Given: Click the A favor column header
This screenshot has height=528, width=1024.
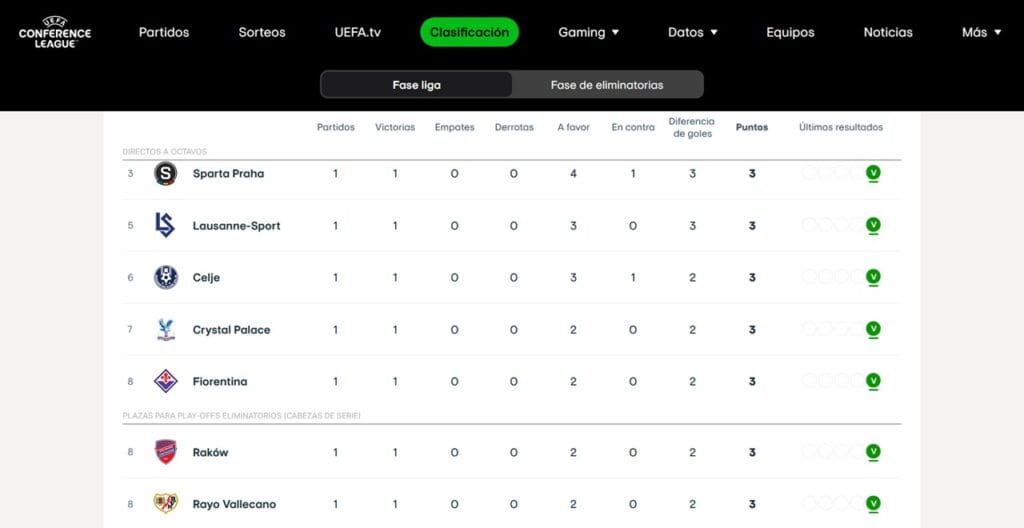Looking at the screenshot, I should pos(573,127).
